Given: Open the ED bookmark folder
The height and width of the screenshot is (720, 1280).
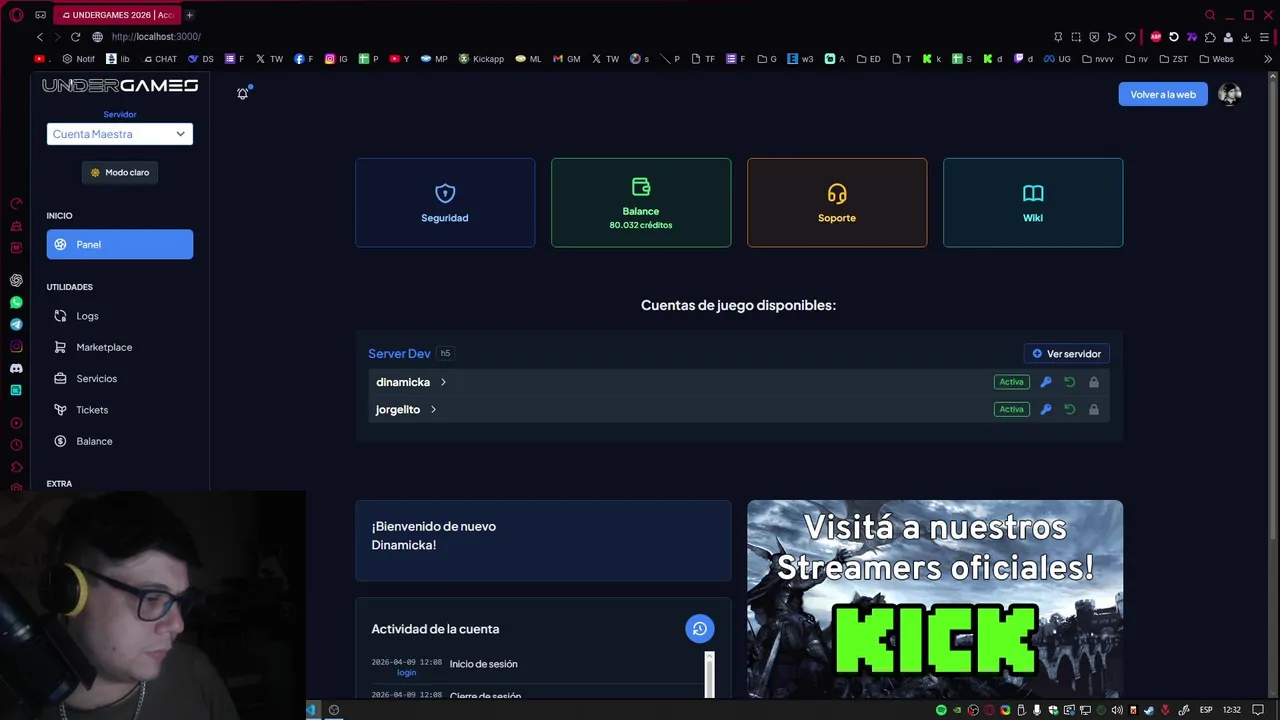Looking at the screenshot, I should 868,59.
